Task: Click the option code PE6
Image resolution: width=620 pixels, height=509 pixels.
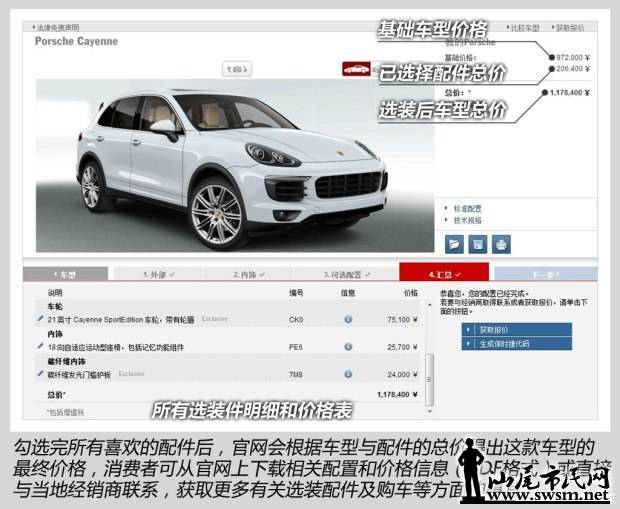Action: pos(296,347)
